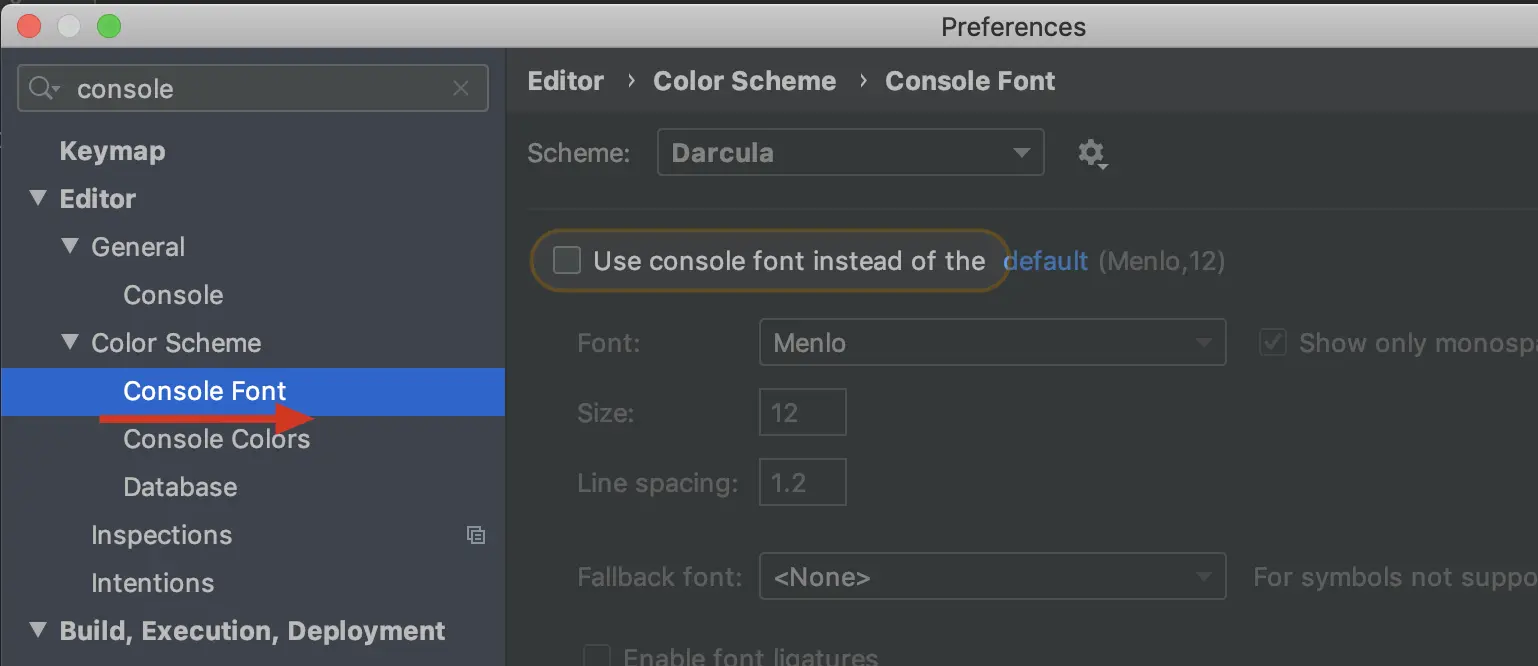This screenshot has height=666, width=1538.
Task: Collapse the Color Scheme tree node
Action: [70, 342]
